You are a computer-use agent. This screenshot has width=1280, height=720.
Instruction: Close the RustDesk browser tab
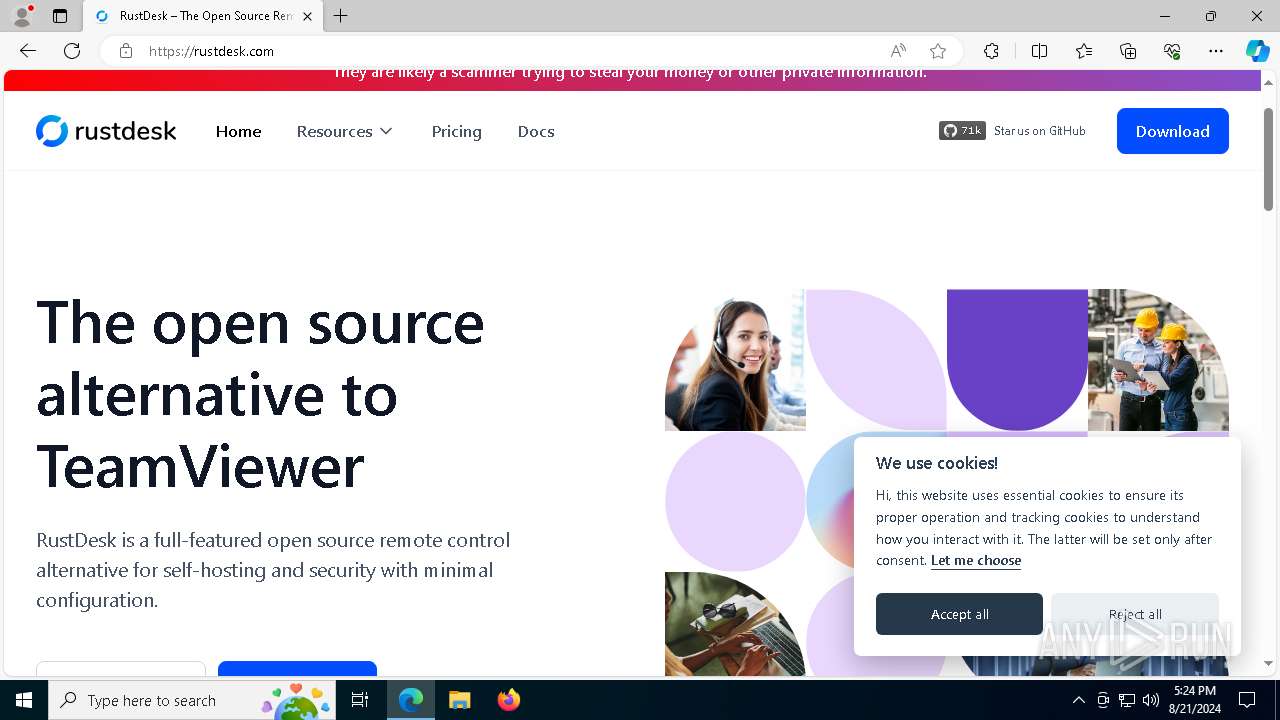coord(307,16)
